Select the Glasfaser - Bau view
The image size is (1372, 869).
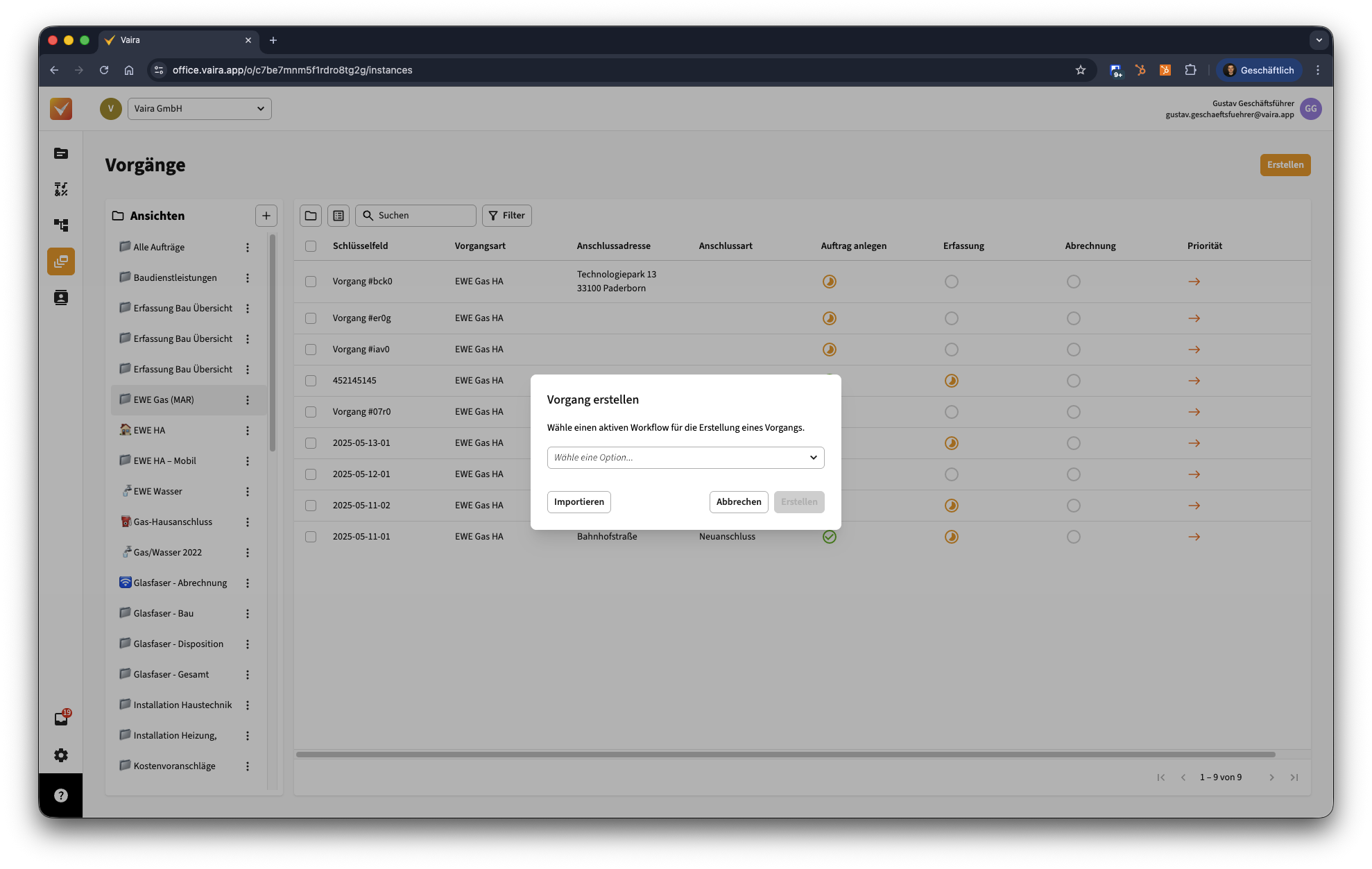tap(164, 614)
